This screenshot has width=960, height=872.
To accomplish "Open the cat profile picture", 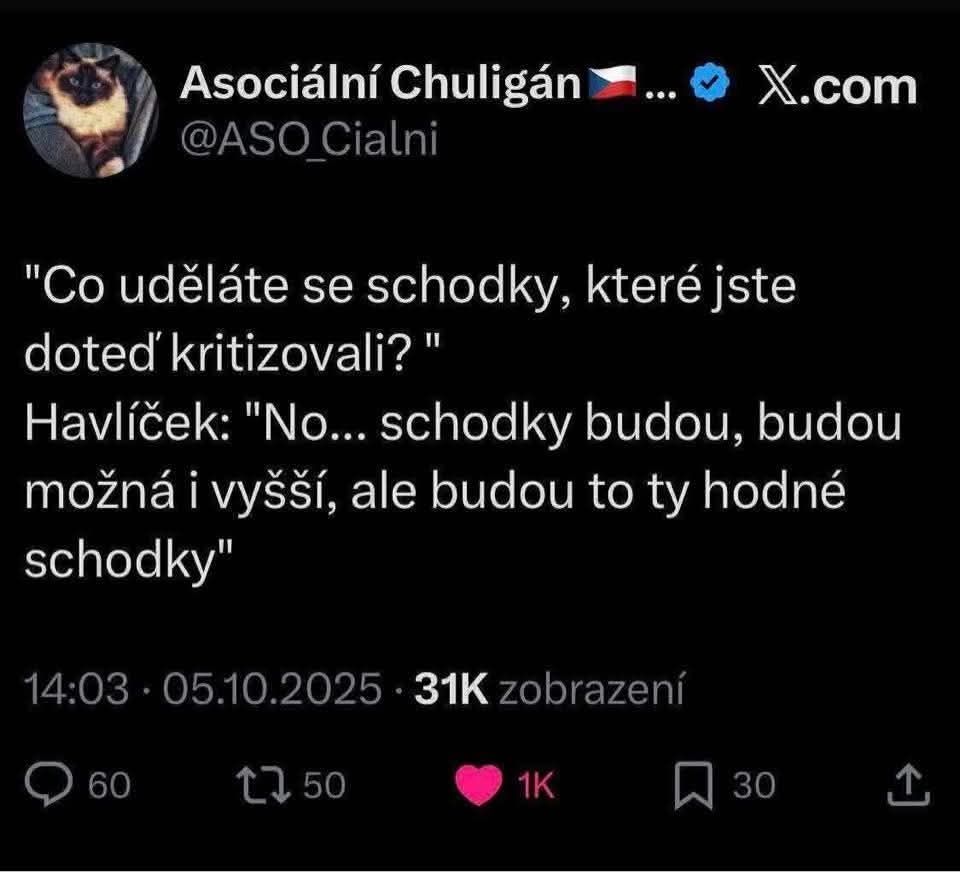I will [91, 110].
